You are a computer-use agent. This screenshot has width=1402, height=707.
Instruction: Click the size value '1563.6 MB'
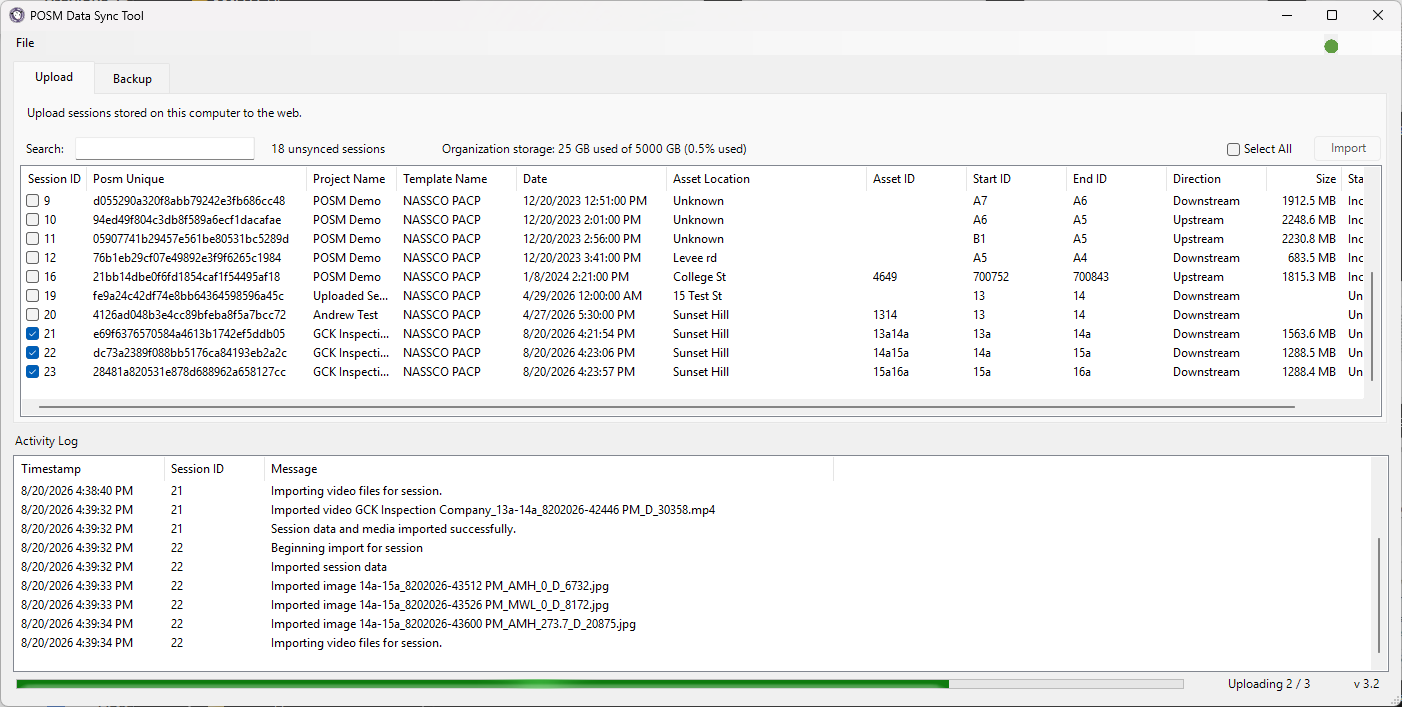[x=1309, y=334]
